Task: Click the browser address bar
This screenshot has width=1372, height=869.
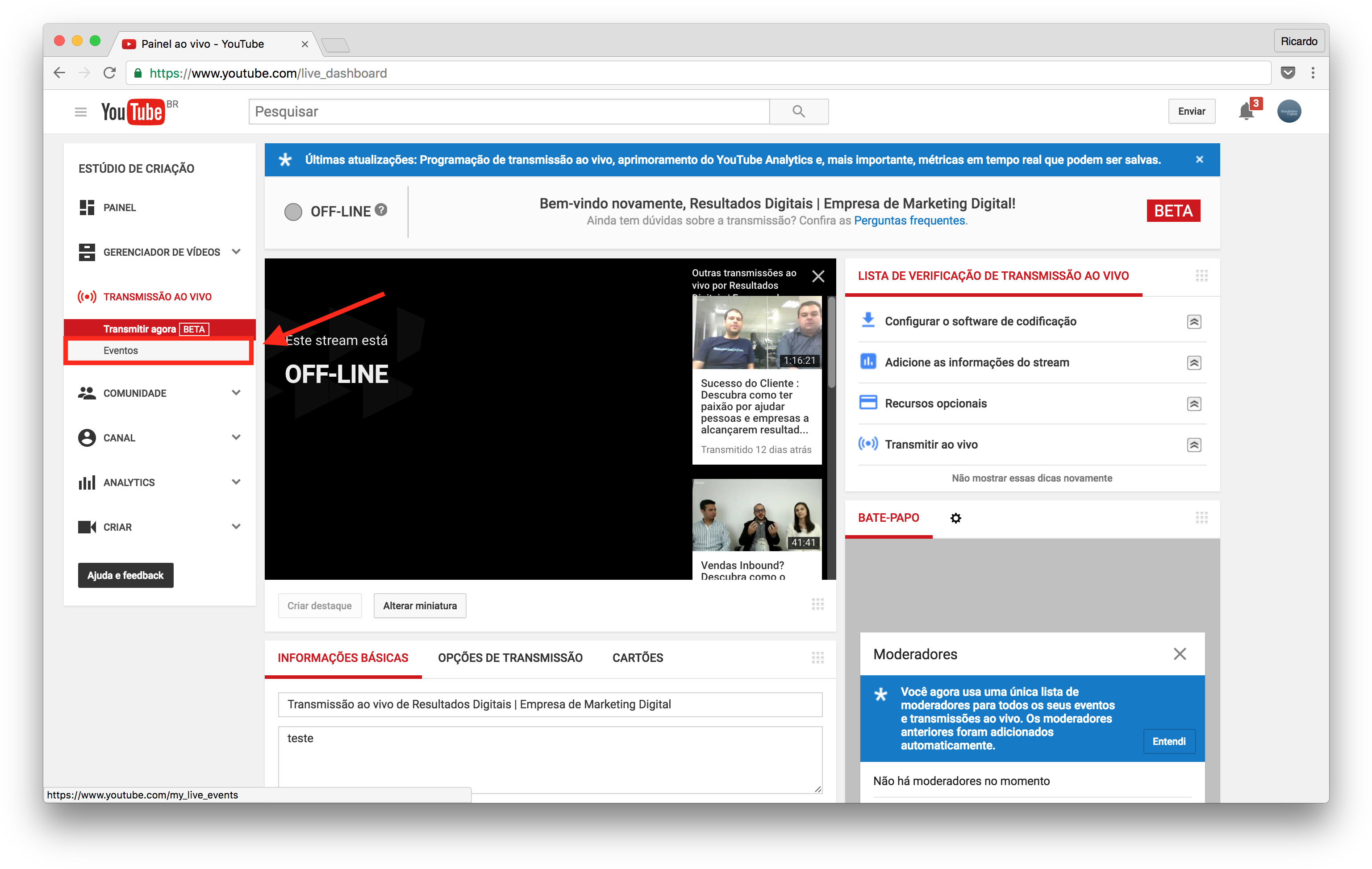Action: [x=698, y=73]
